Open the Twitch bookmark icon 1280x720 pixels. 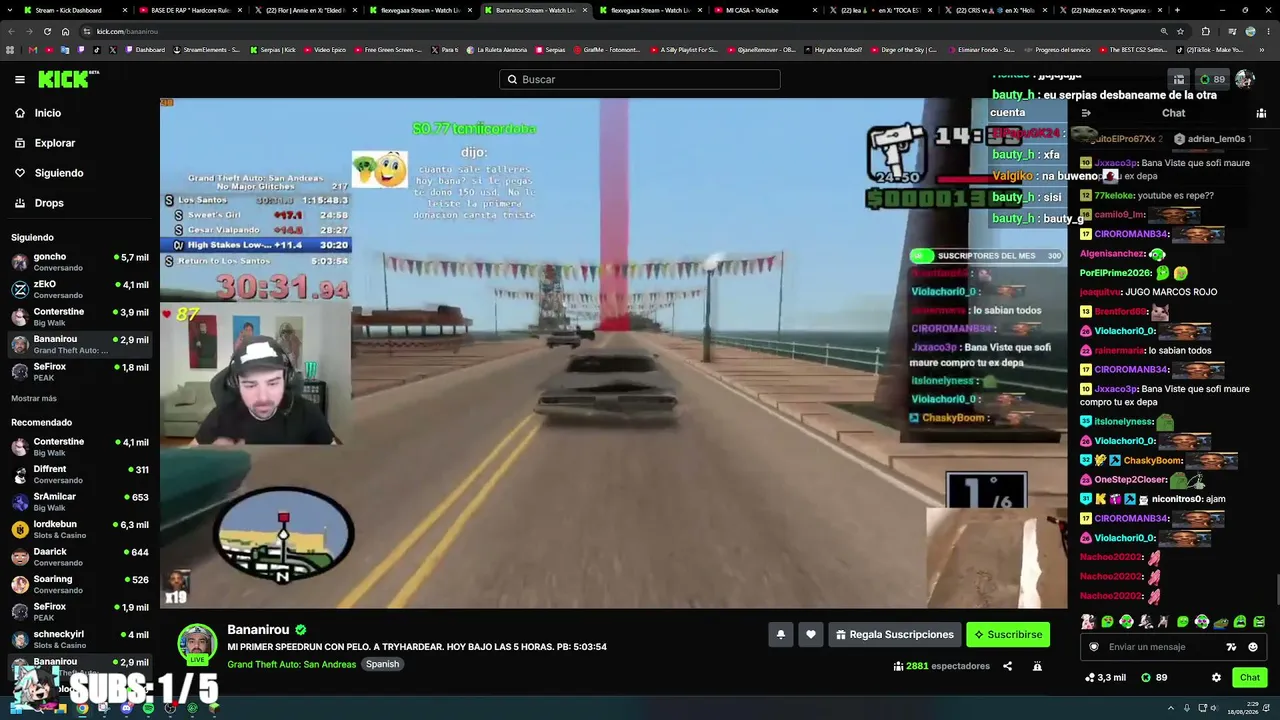(80, 49)
